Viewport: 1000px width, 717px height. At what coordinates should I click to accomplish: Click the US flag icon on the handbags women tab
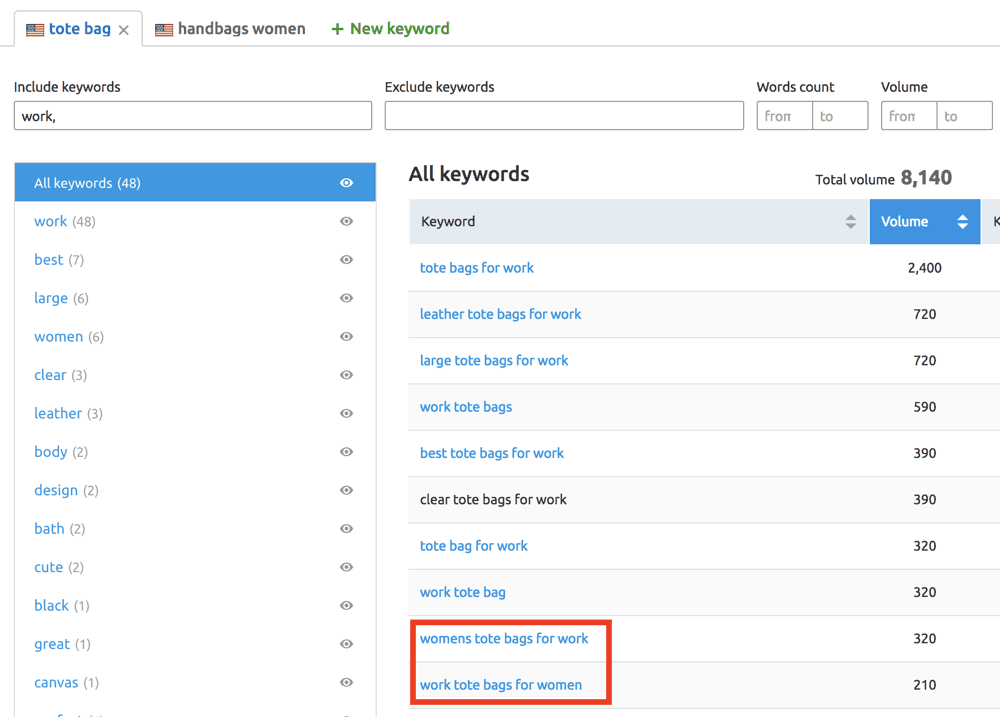tap(162, 29)
